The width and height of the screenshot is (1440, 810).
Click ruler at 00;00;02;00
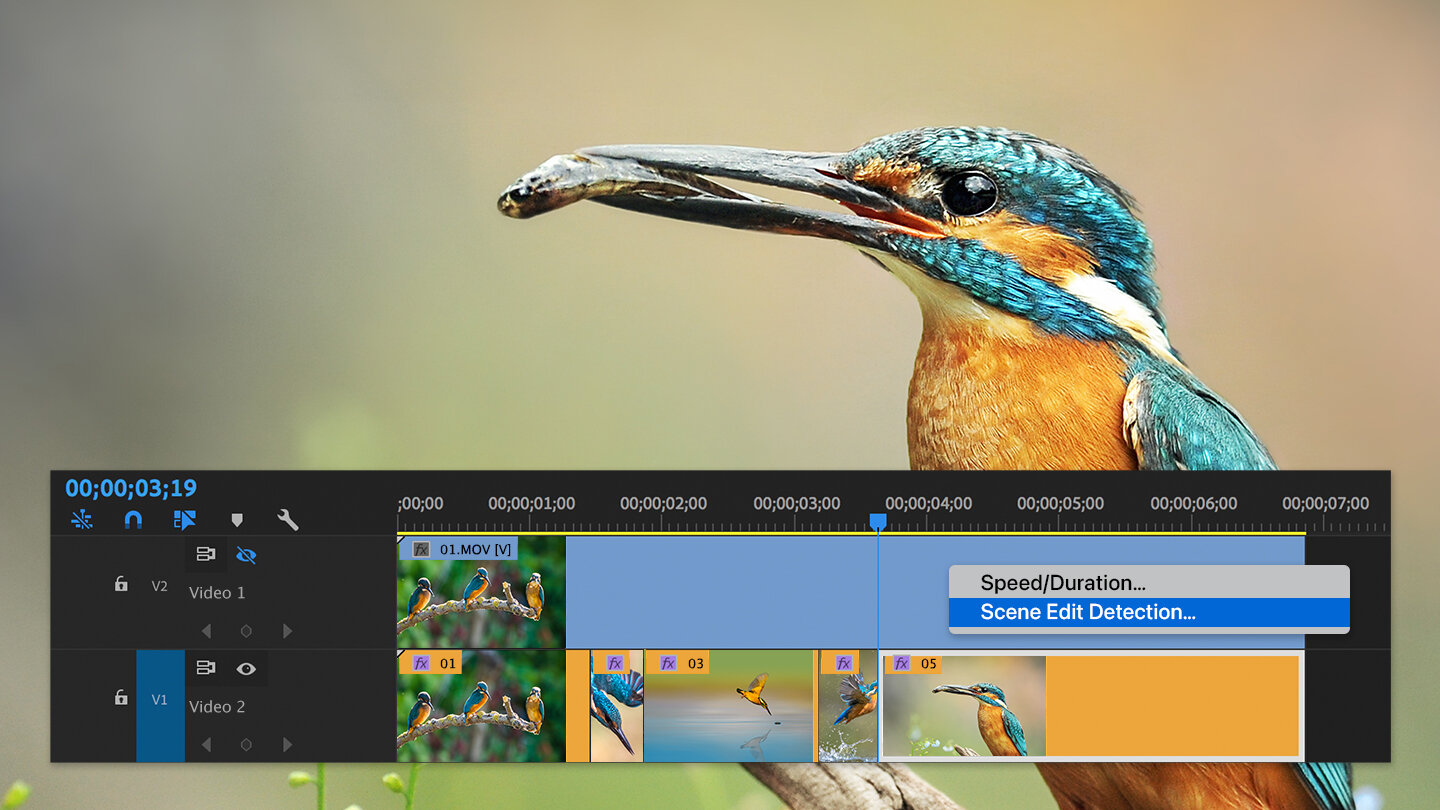click(x=663, y=504)
